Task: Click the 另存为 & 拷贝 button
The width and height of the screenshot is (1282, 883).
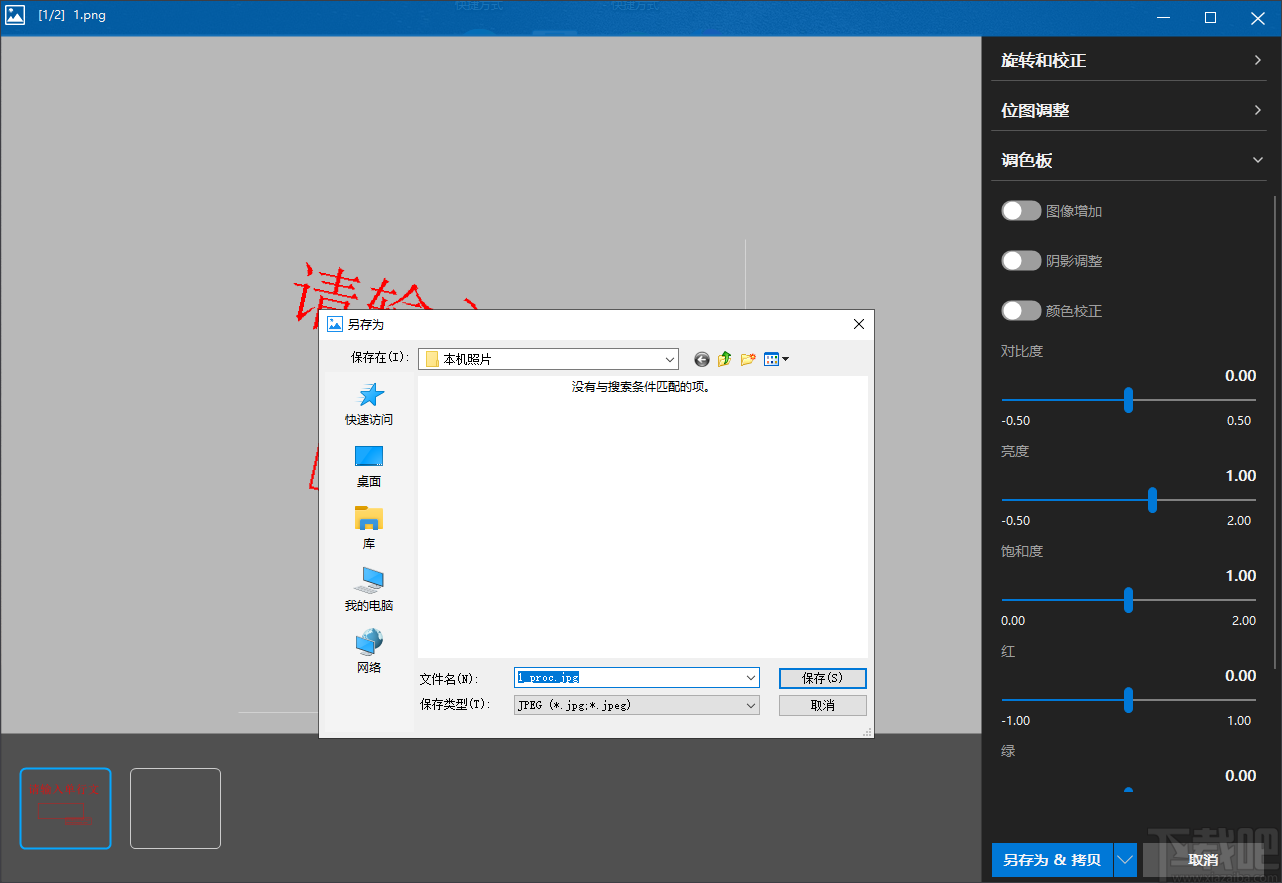Action: click(x=1052, y=859)
